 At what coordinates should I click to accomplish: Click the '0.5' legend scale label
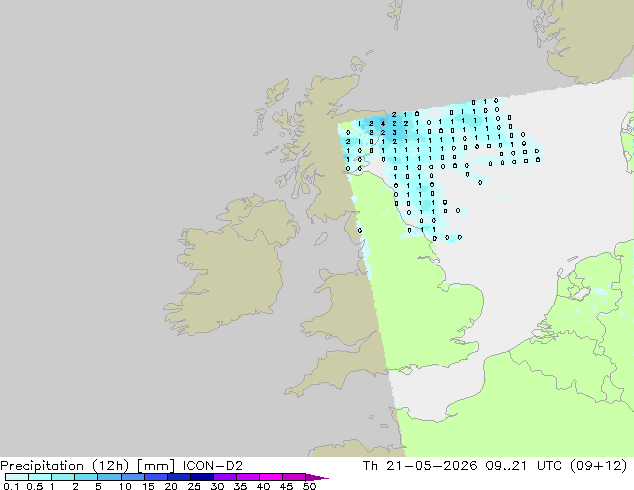click(35, 486)
